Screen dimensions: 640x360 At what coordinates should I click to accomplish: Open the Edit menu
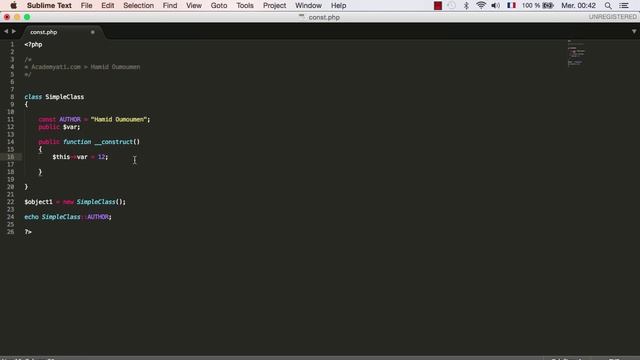pyautogui.click(x=108, y=5)
